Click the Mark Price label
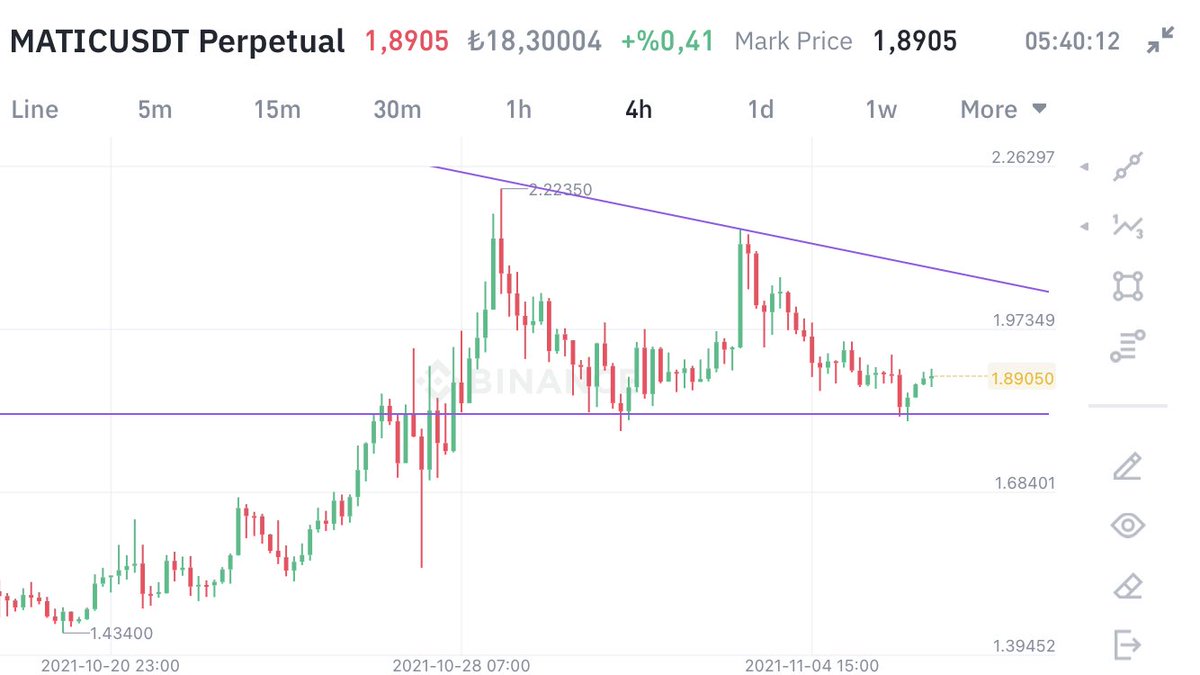Viewport: 1200px width, 675px height. click(793, 42)
